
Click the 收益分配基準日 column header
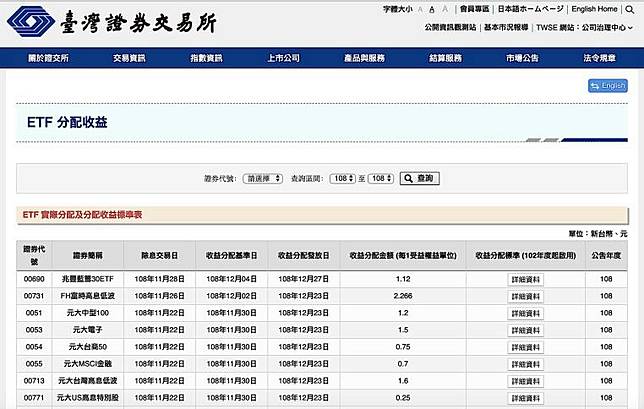coord(232,255)
